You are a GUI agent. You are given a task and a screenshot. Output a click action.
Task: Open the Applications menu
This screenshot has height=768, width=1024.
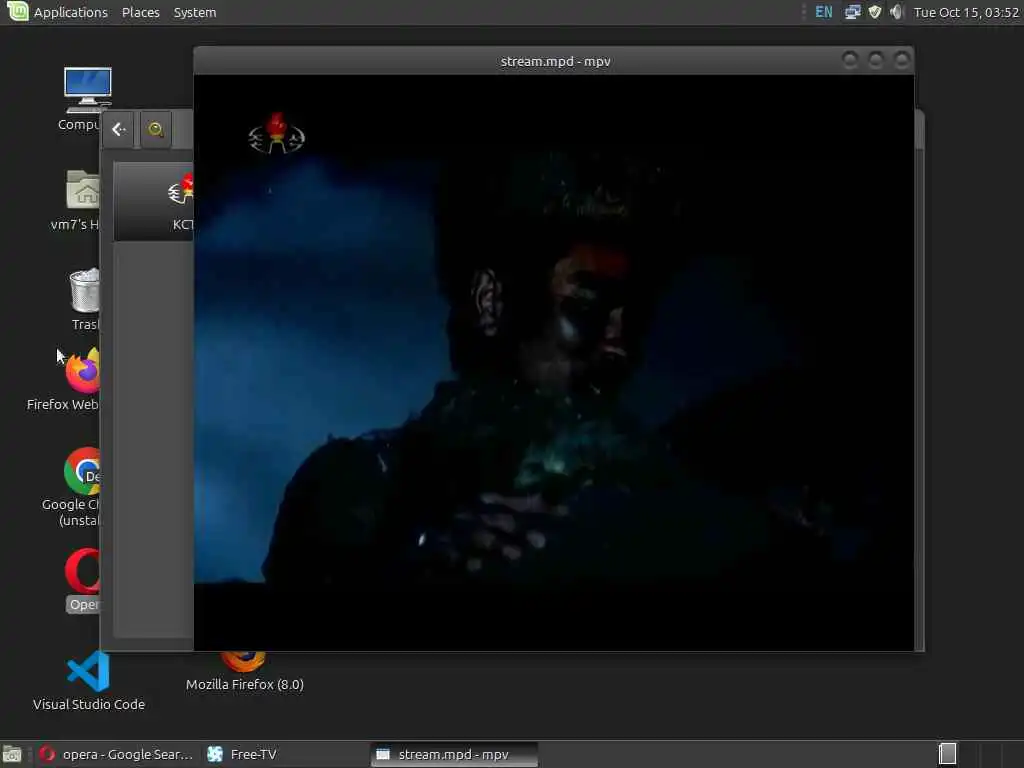(71, 12)
